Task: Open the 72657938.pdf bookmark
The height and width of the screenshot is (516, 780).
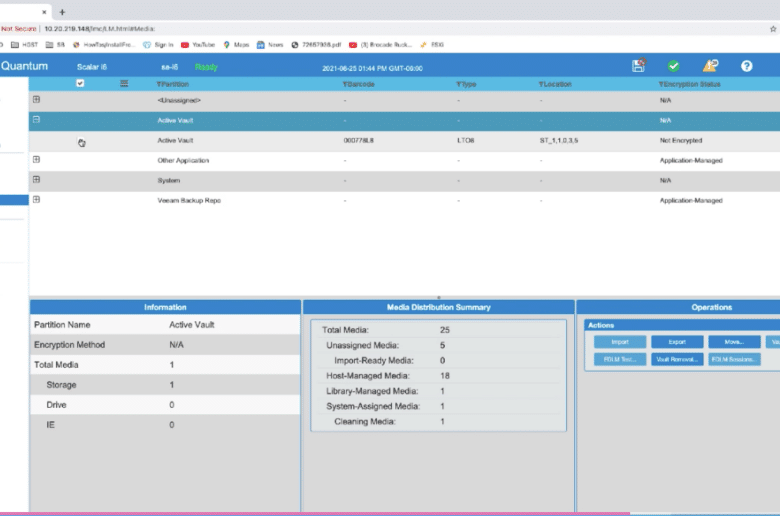Action: point(316,45)
